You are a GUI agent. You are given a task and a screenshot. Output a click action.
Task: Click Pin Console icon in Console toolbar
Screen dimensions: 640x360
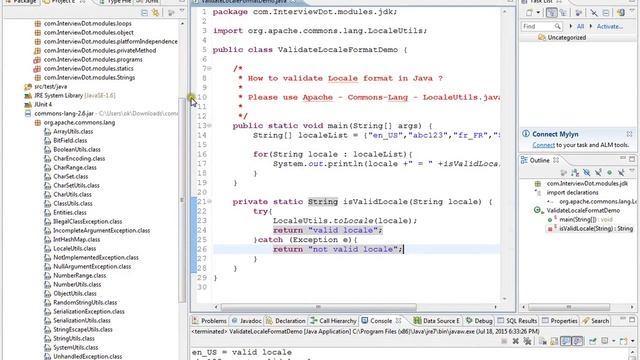[592, 341]
